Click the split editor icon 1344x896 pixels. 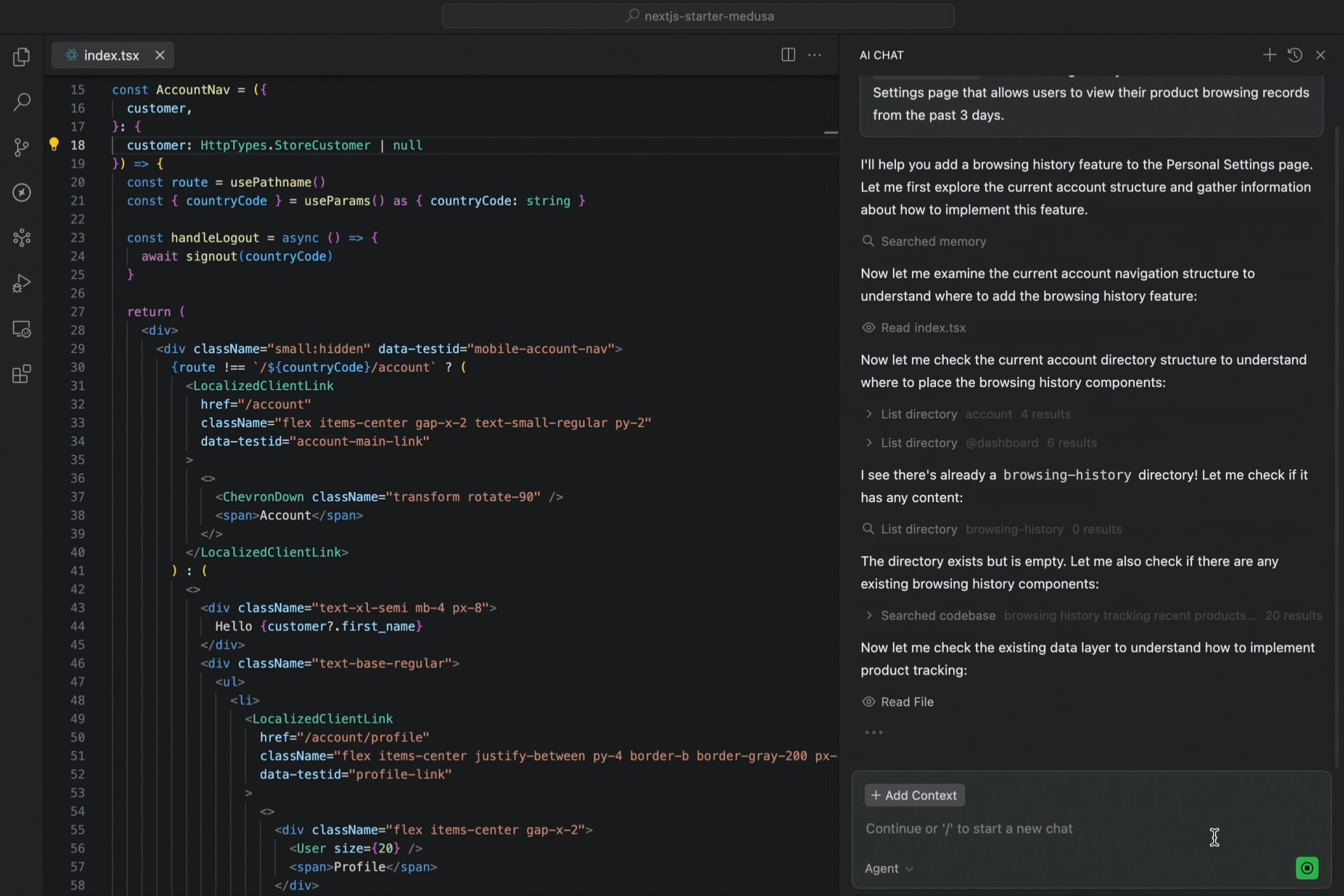click(x=788, y=55)
